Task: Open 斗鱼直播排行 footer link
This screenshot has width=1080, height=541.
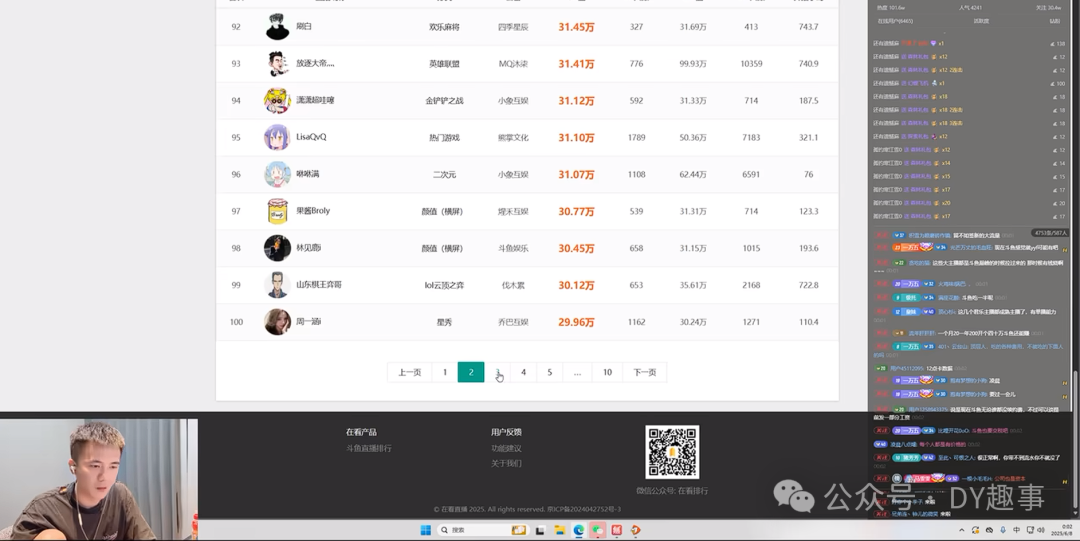Action: 368,449
